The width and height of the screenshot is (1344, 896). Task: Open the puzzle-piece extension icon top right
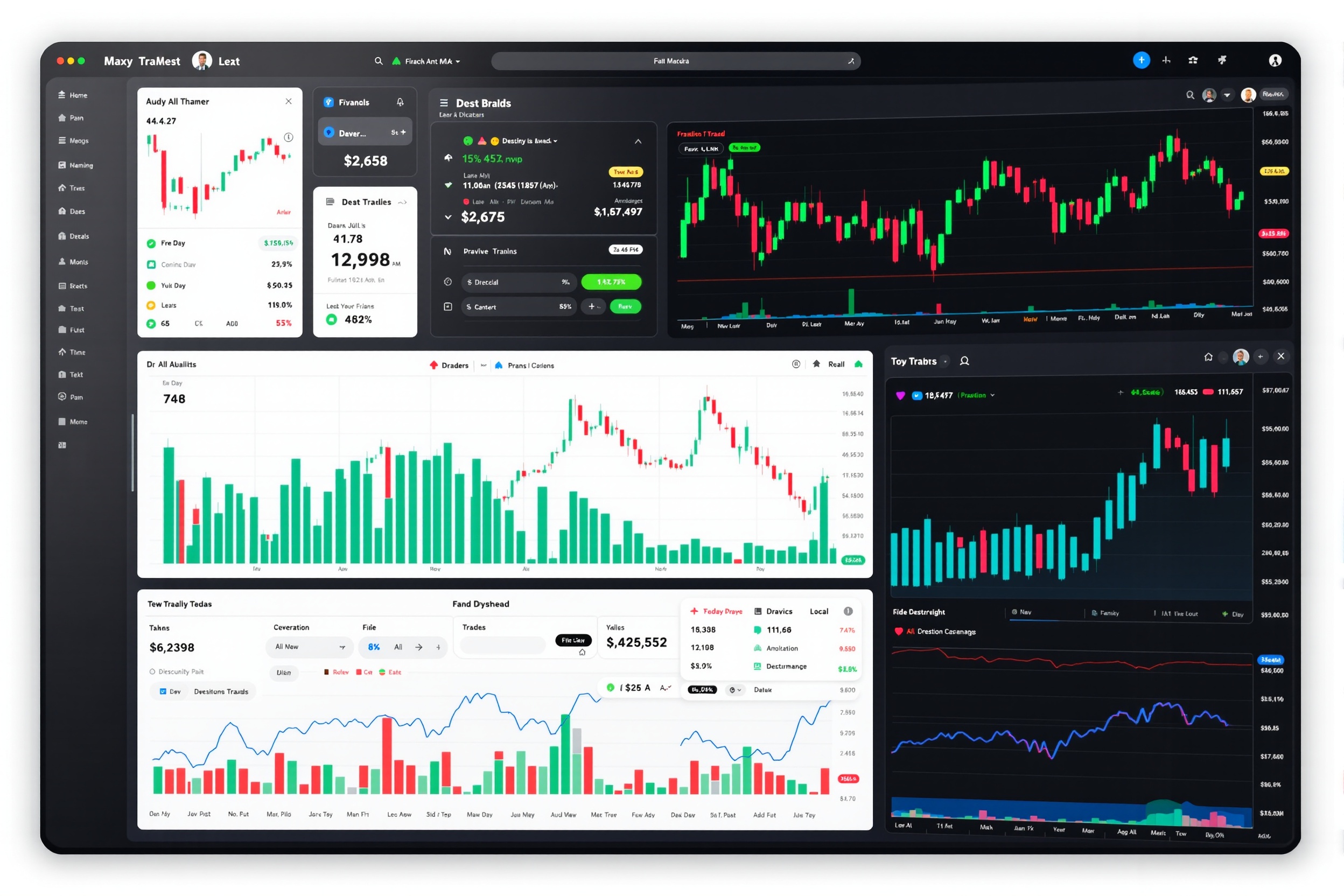pyautogui.click(x=1223, y=60)
